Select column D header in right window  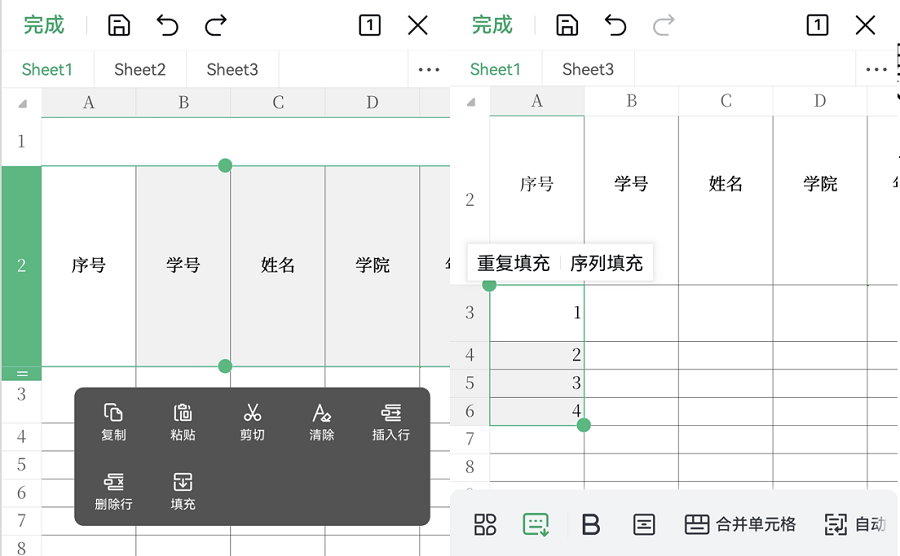pyautogui.click(x=820, y=101)
